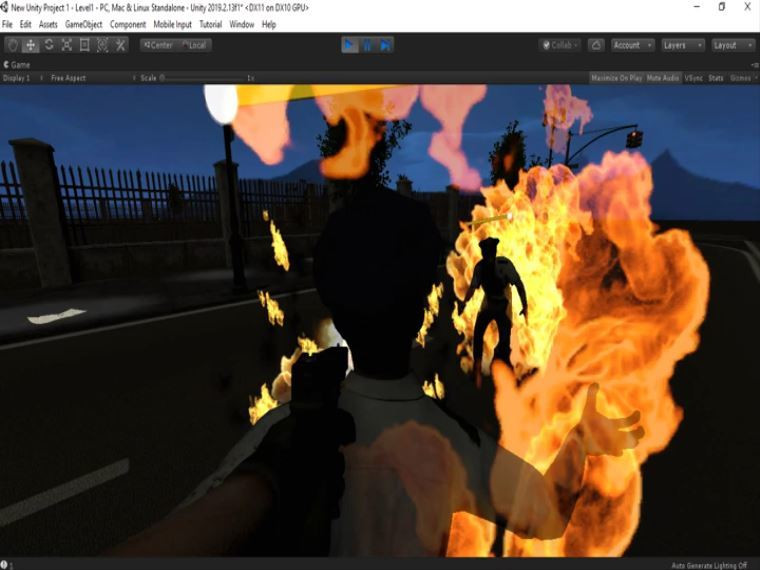The width and height of the screenshot is (760, 570).
Task: Toggle pivot Center mode
Action: (x=158, y=45)
